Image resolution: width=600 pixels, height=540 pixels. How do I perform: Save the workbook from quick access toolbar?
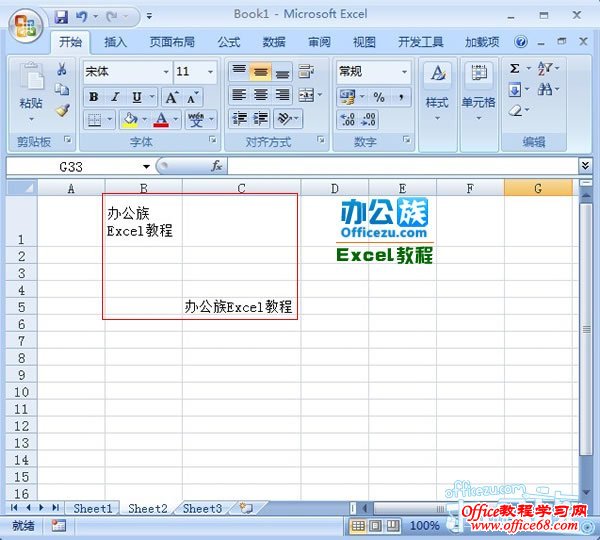click(x=61, y=16)
